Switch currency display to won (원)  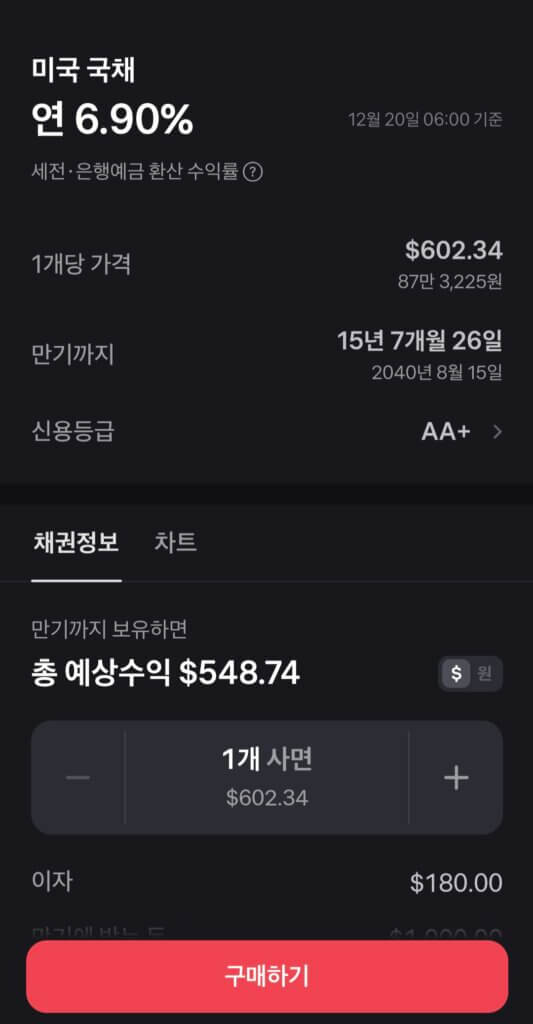[x=485, y=673]
